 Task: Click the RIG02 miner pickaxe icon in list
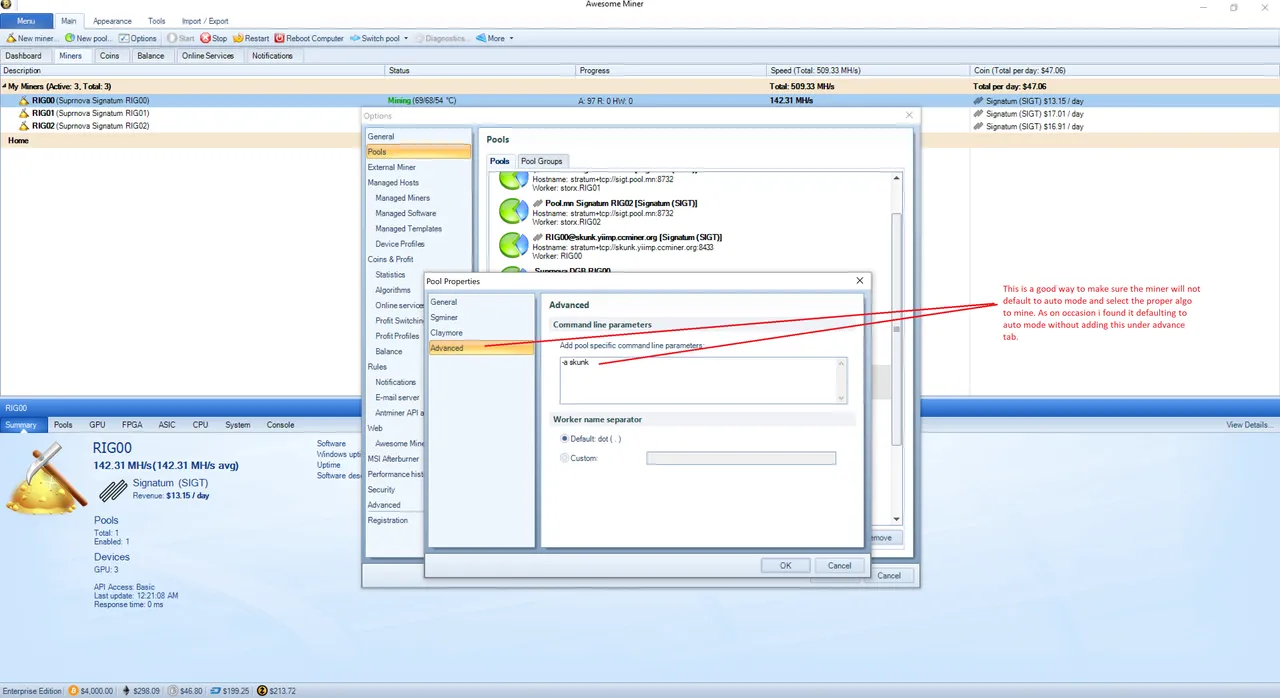pos(24,126)
